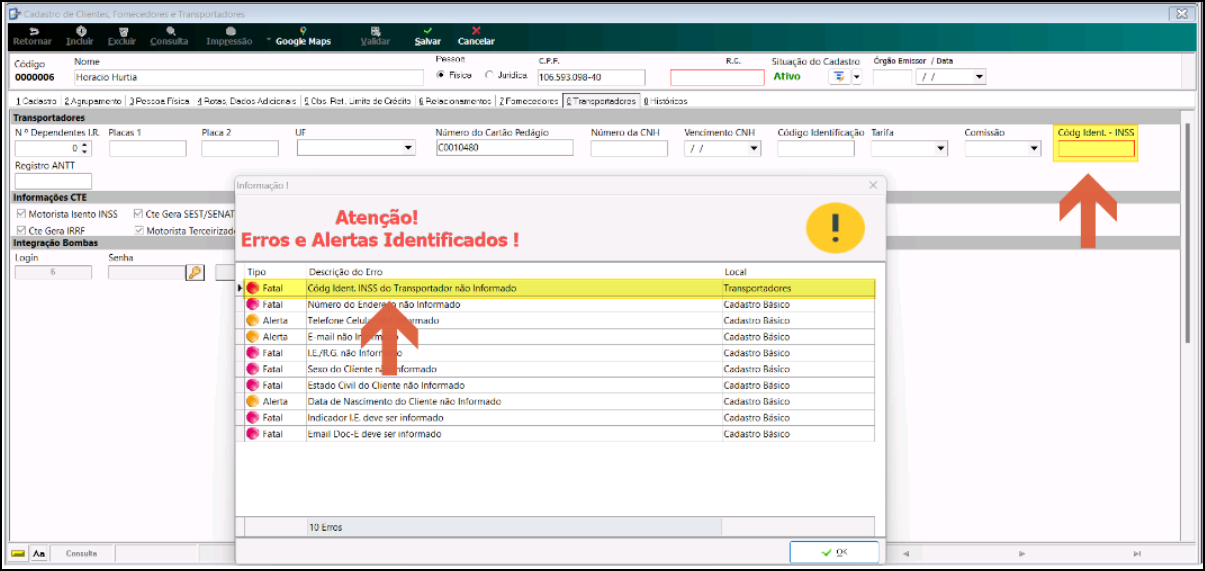Image resolution: width=1205 pixels, height=571 pixels.
Task: Save record with Salvar button
Action: 427,36
